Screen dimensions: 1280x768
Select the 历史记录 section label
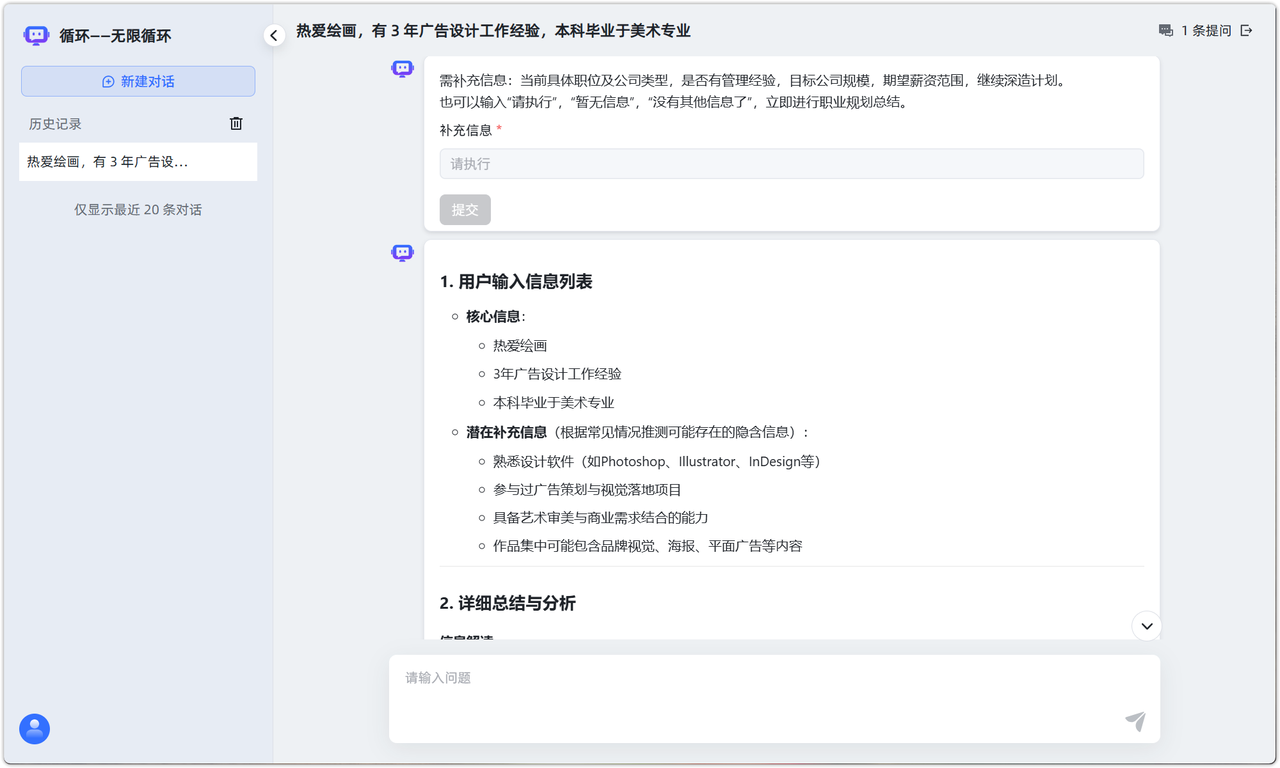tap(55, 124)
